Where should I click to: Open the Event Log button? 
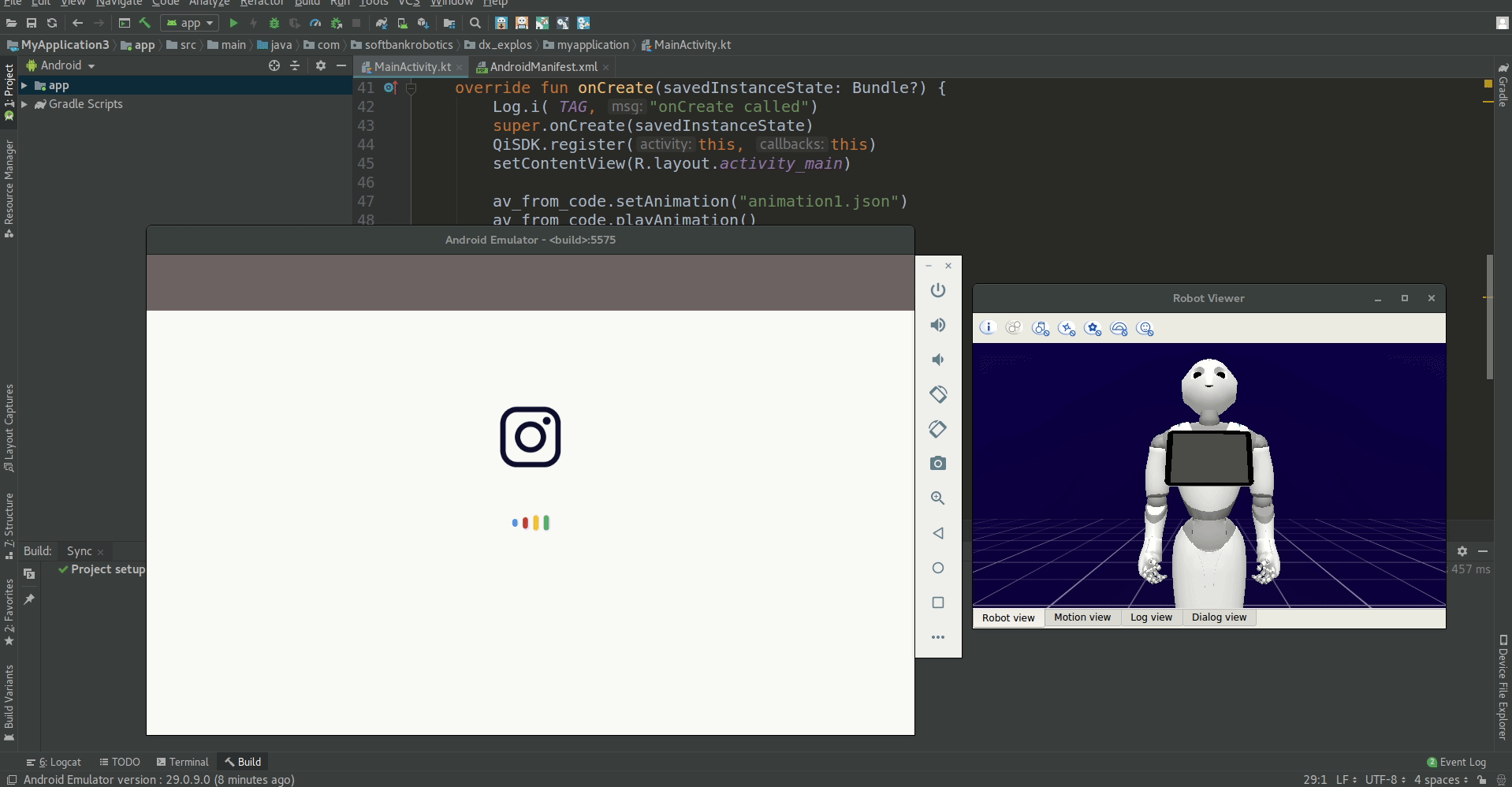[x=1456, y=762]
